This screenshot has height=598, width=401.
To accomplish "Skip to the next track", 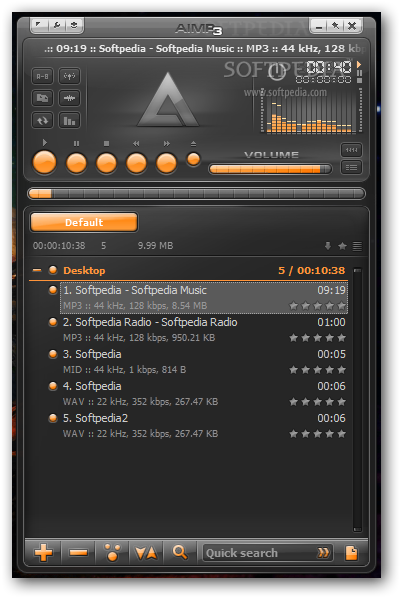I will click(166, 163).
